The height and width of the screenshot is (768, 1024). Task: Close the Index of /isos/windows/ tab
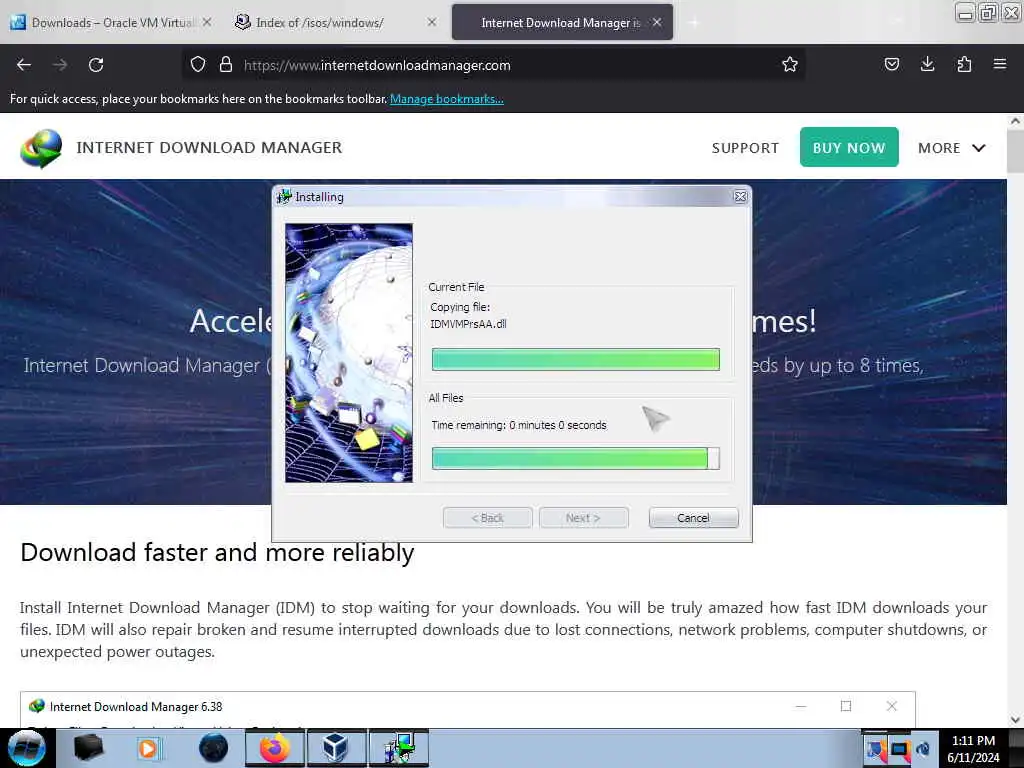pyautogui.click(x=432, y=22)
